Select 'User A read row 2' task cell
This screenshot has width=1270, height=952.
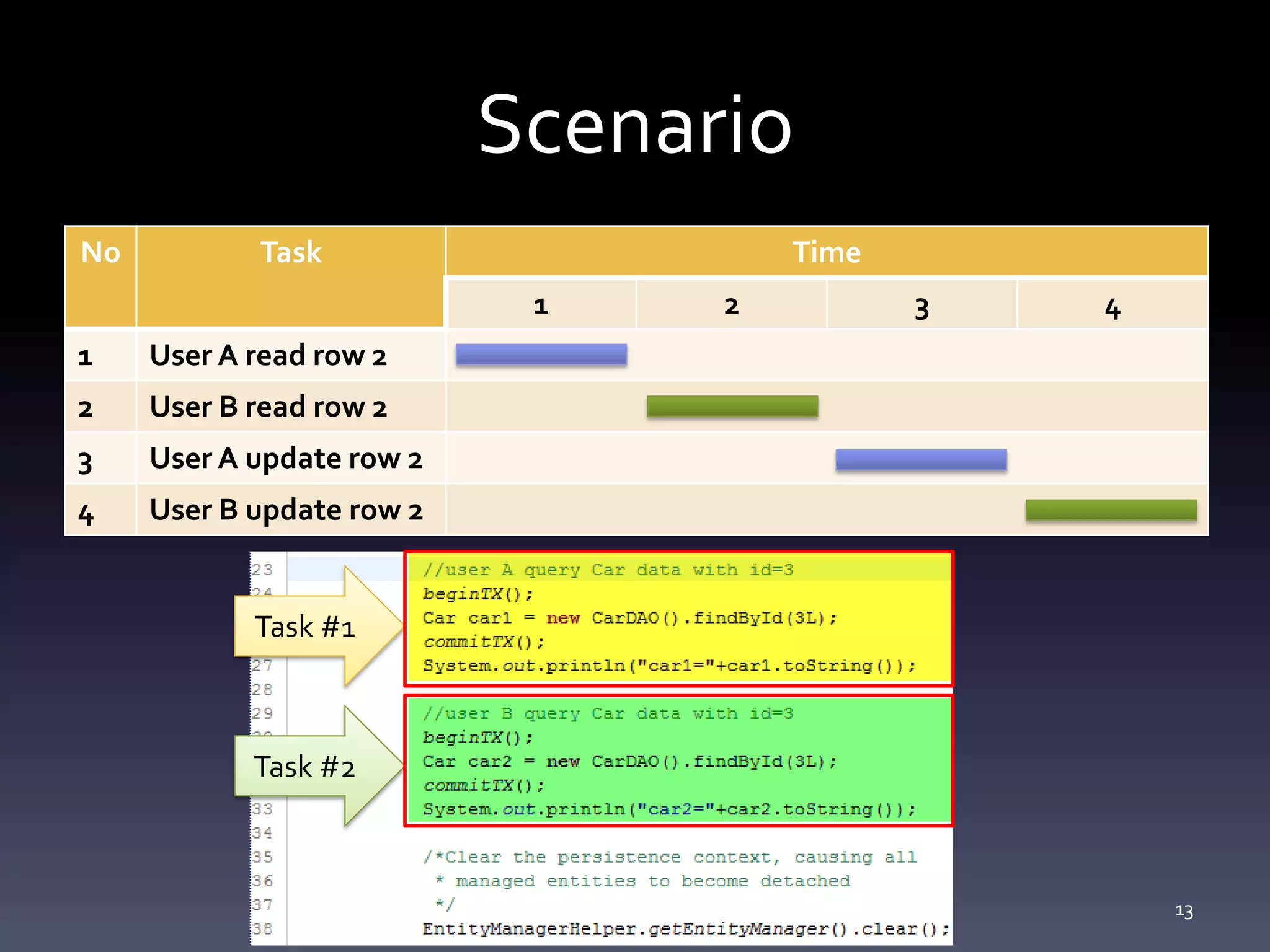(x=291, y=355)
